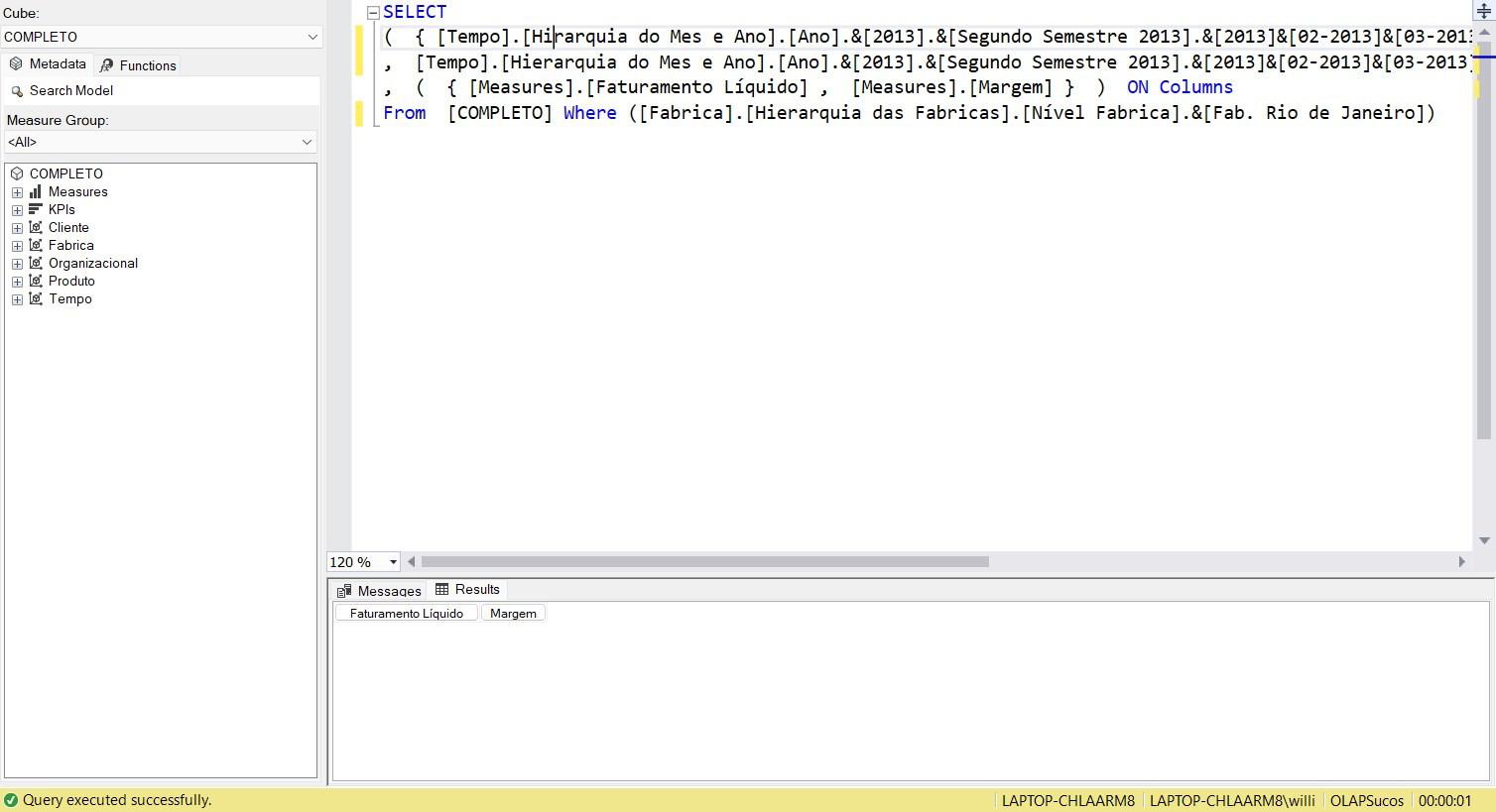Click the Search Model magnifier icon

[17, 91]
